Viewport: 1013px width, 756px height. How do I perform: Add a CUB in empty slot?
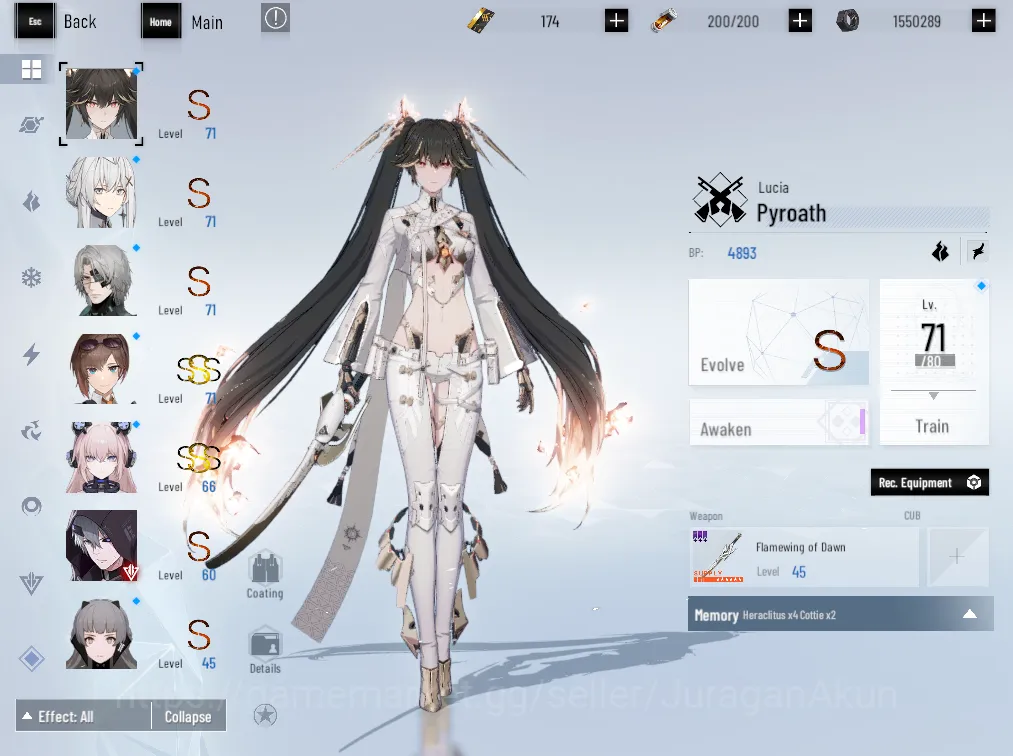coord(957,557)
